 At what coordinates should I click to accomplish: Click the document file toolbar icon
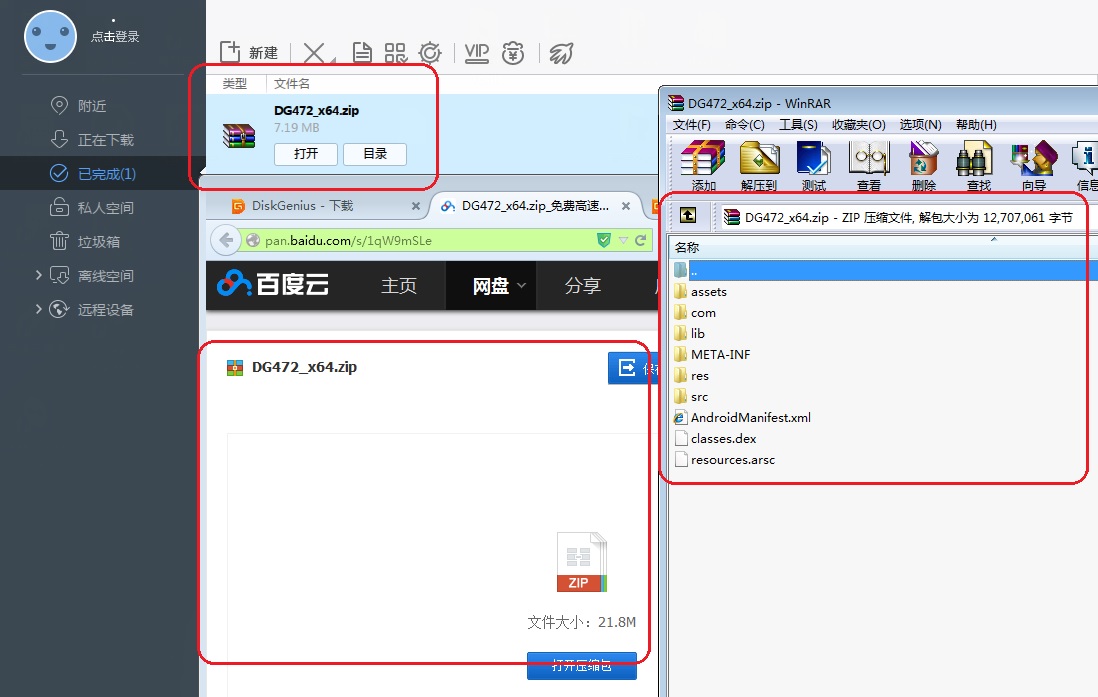tap(362, 53)
